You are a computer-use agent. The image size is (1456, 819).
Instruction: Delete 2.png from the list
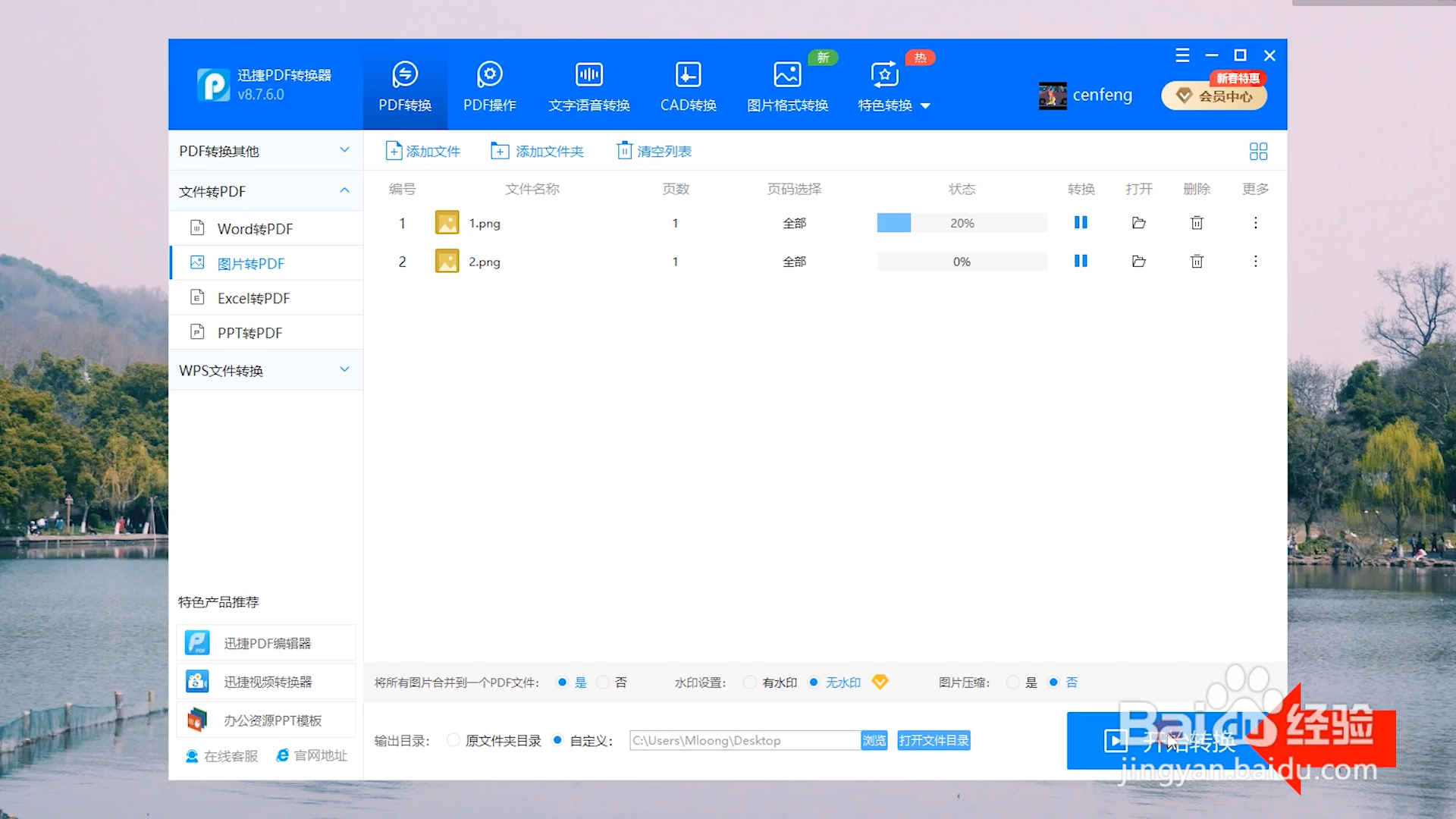(1197, 261)
